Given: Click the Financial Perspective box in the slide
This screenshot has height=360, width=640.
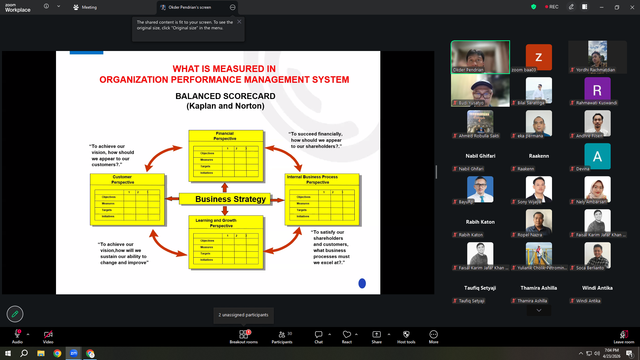Looking at the screenshot, I should 226,156.
